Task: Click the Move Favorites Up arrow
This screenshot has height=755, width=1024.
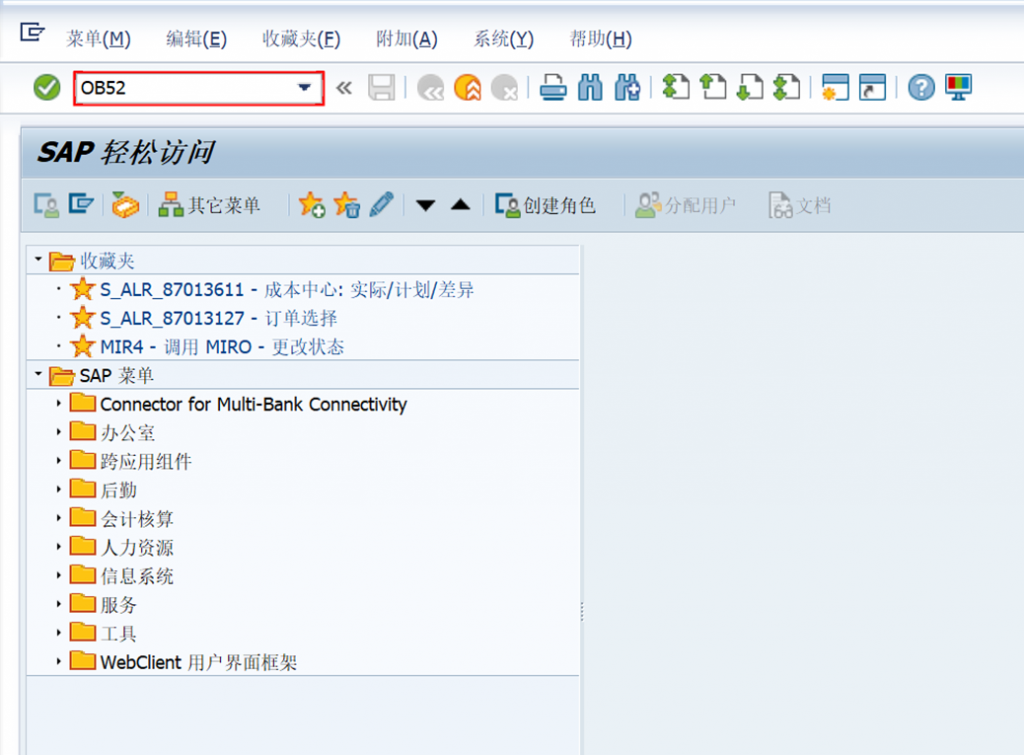Action: point(460,204)
